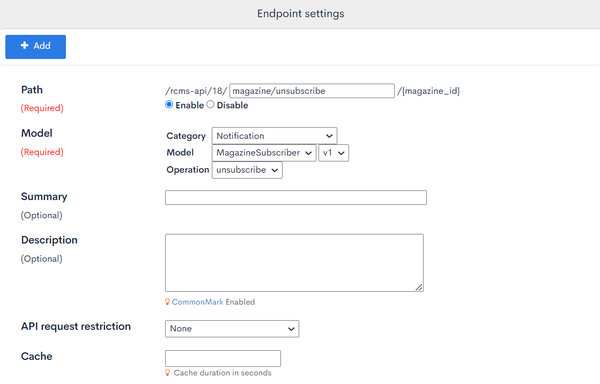
Task: Click the lightbulb icon beside CommonMark
Action: (167, 302)
